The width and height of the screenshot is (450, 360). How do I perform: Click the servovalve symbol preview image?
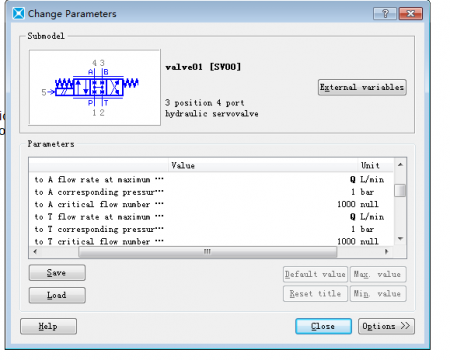coord(95,88)
